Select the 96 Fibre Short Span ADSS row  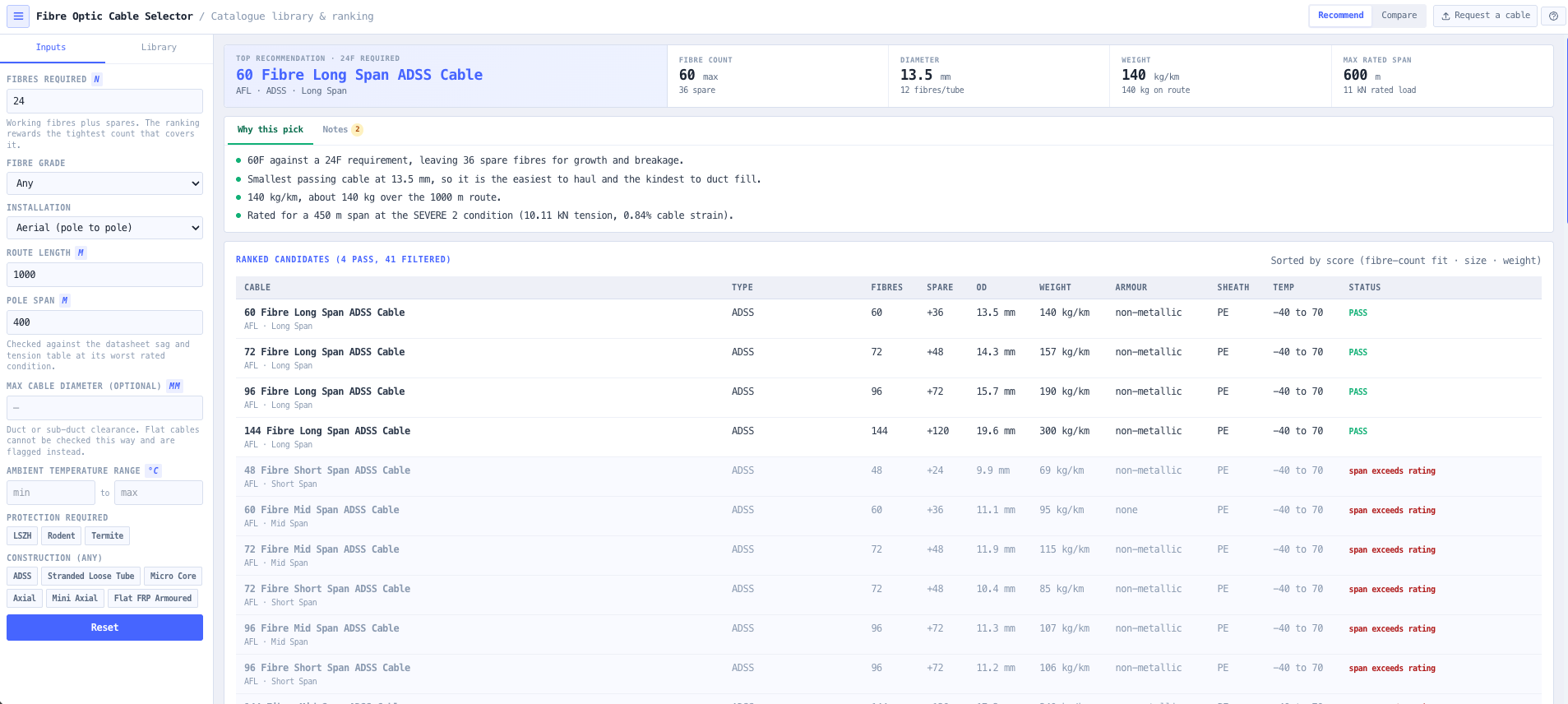pyautogui.click(x=888, y=674)
